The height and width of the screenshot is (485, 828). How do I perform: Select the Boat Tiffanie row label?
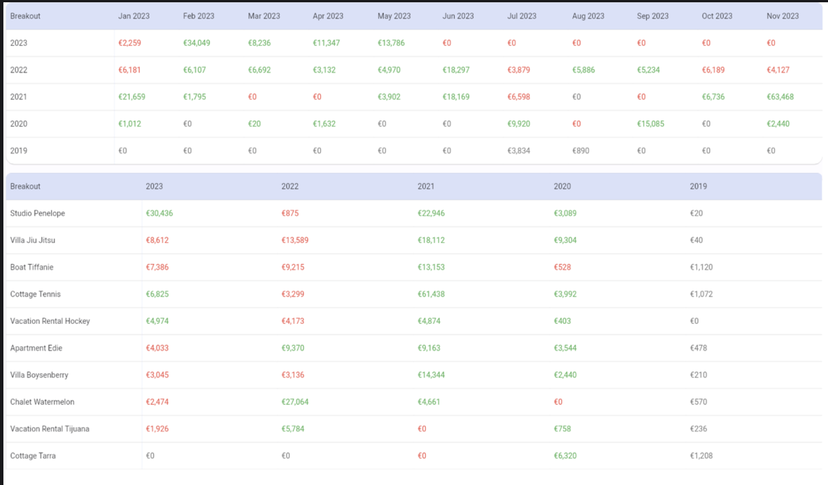pyautogui.click(x=32, y=267)
